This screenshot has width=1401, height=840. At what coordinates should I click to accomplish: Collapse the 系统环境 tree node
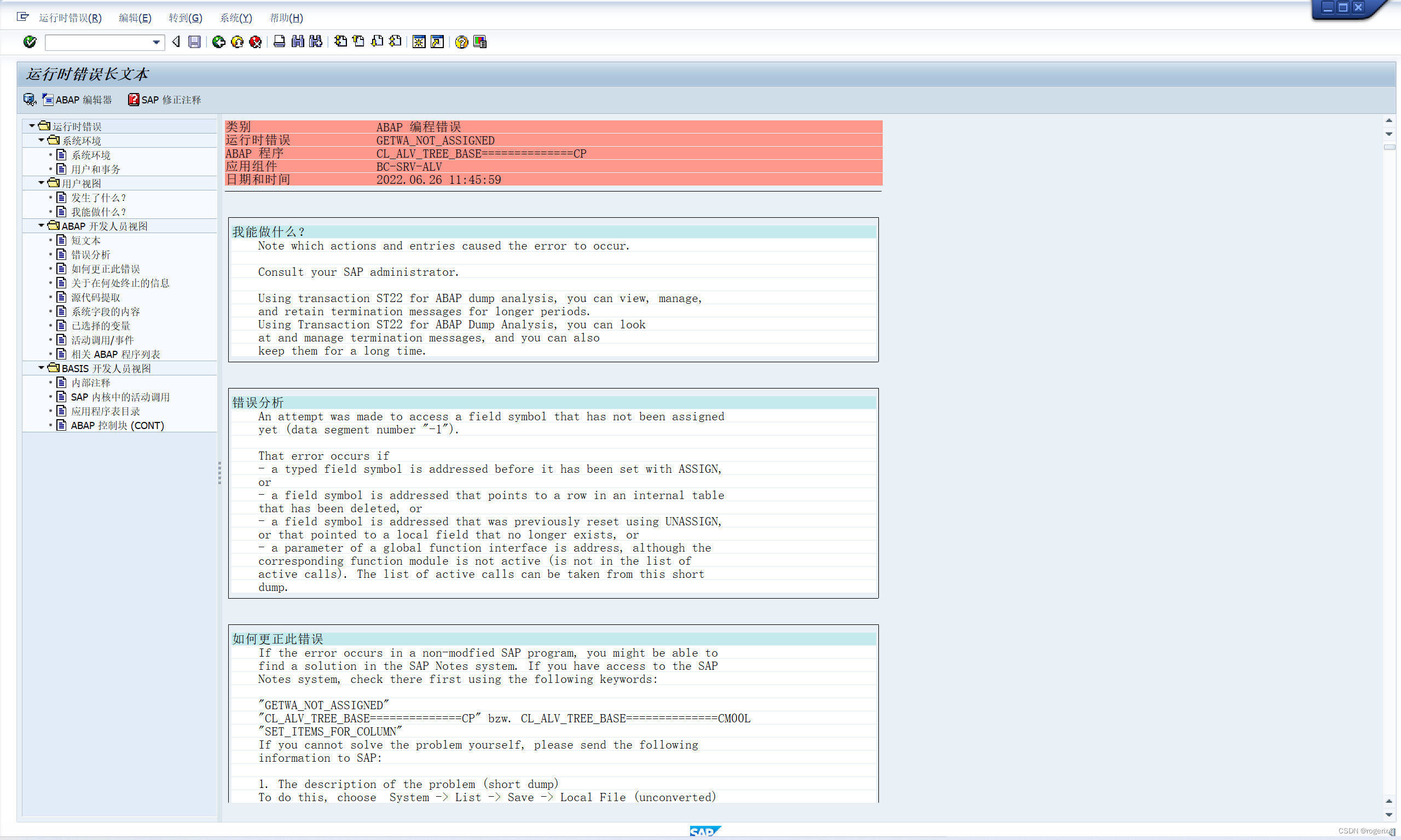40,140
